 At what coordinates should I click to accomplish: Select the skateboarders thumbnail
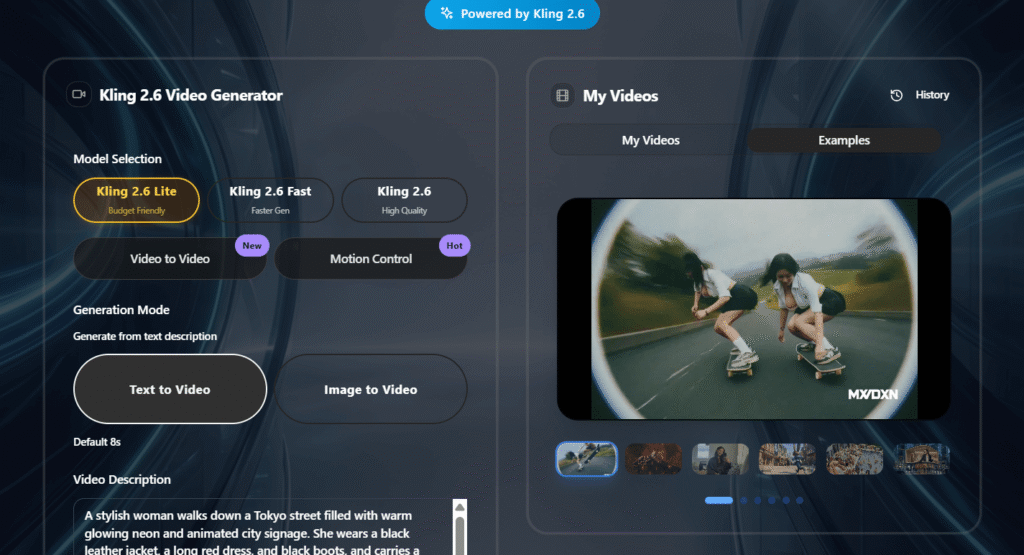coord(586,459)
